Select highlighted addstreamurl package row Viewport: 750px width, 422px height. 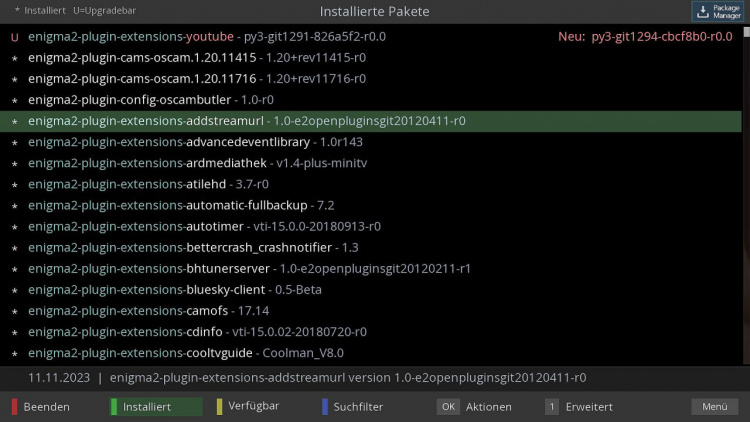[x=371, y=121]
